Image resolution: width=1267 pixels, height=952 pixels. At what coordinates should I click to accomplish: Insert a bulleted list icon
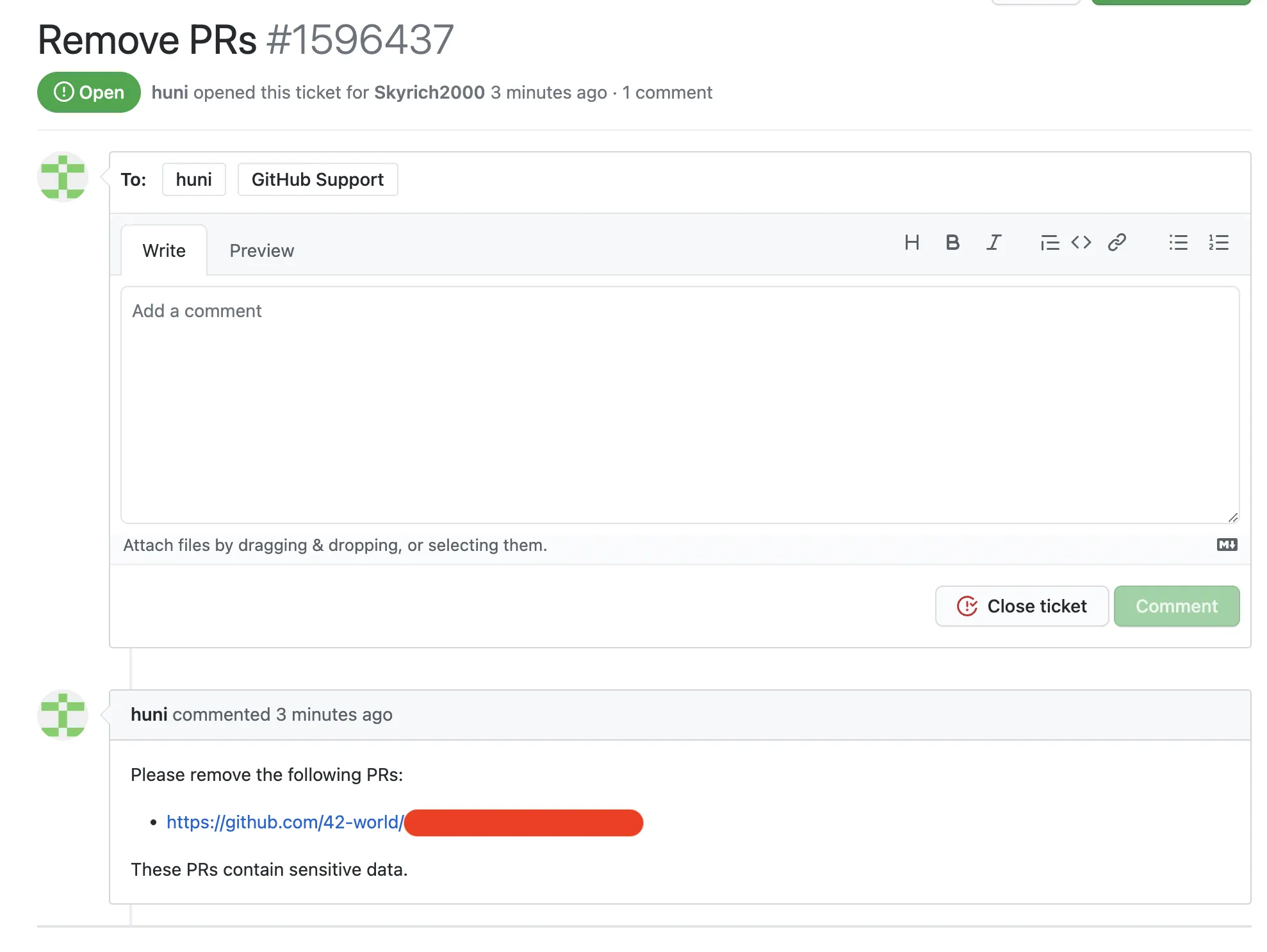tap(1178, 243)
